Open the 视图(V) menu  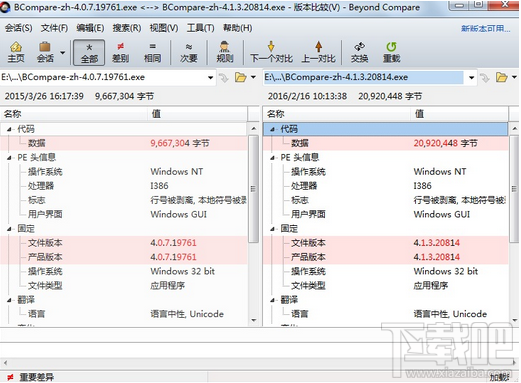(x=164, y=28)
